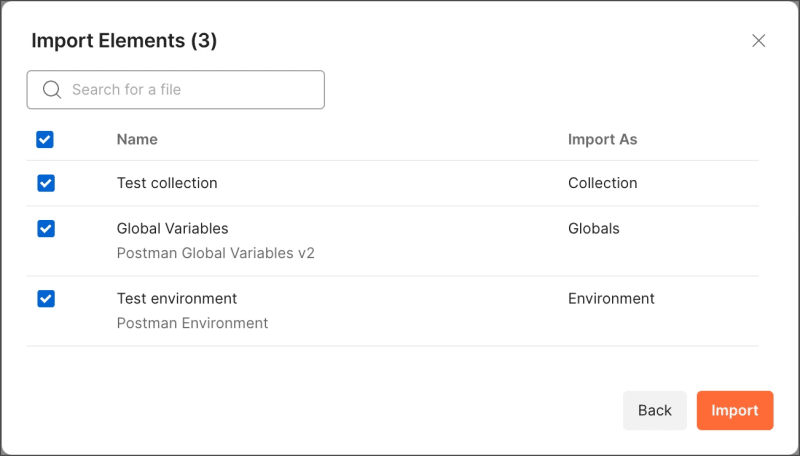The width and height of the screenshot is (800, 456).
Task: Deselect the Test environment checkbox
Action: tap(46, 299)
